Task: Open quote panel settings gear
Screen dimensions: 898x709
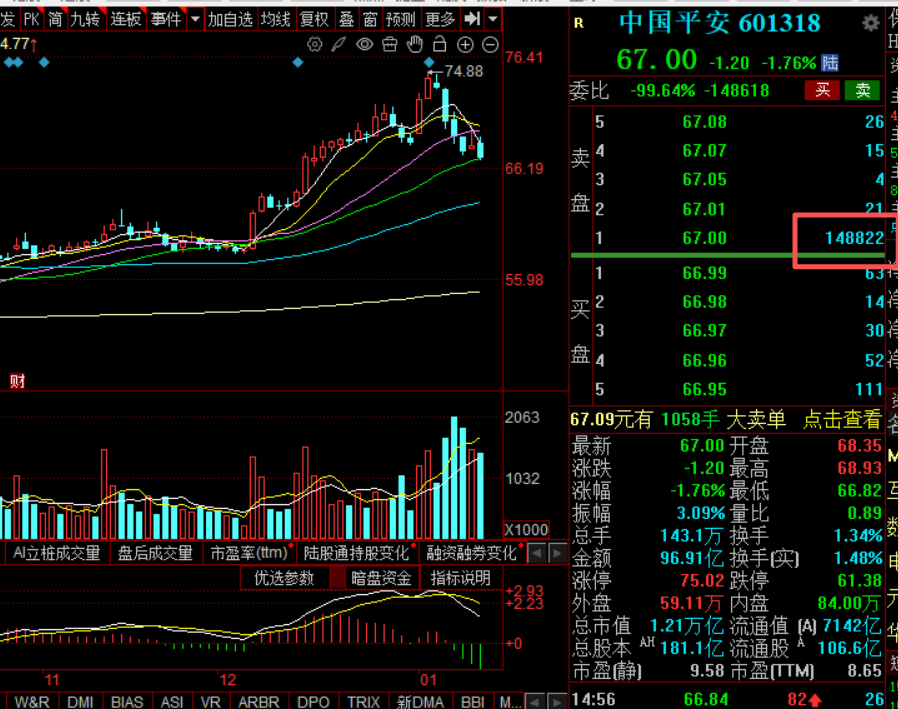Action: click(870, 23)
